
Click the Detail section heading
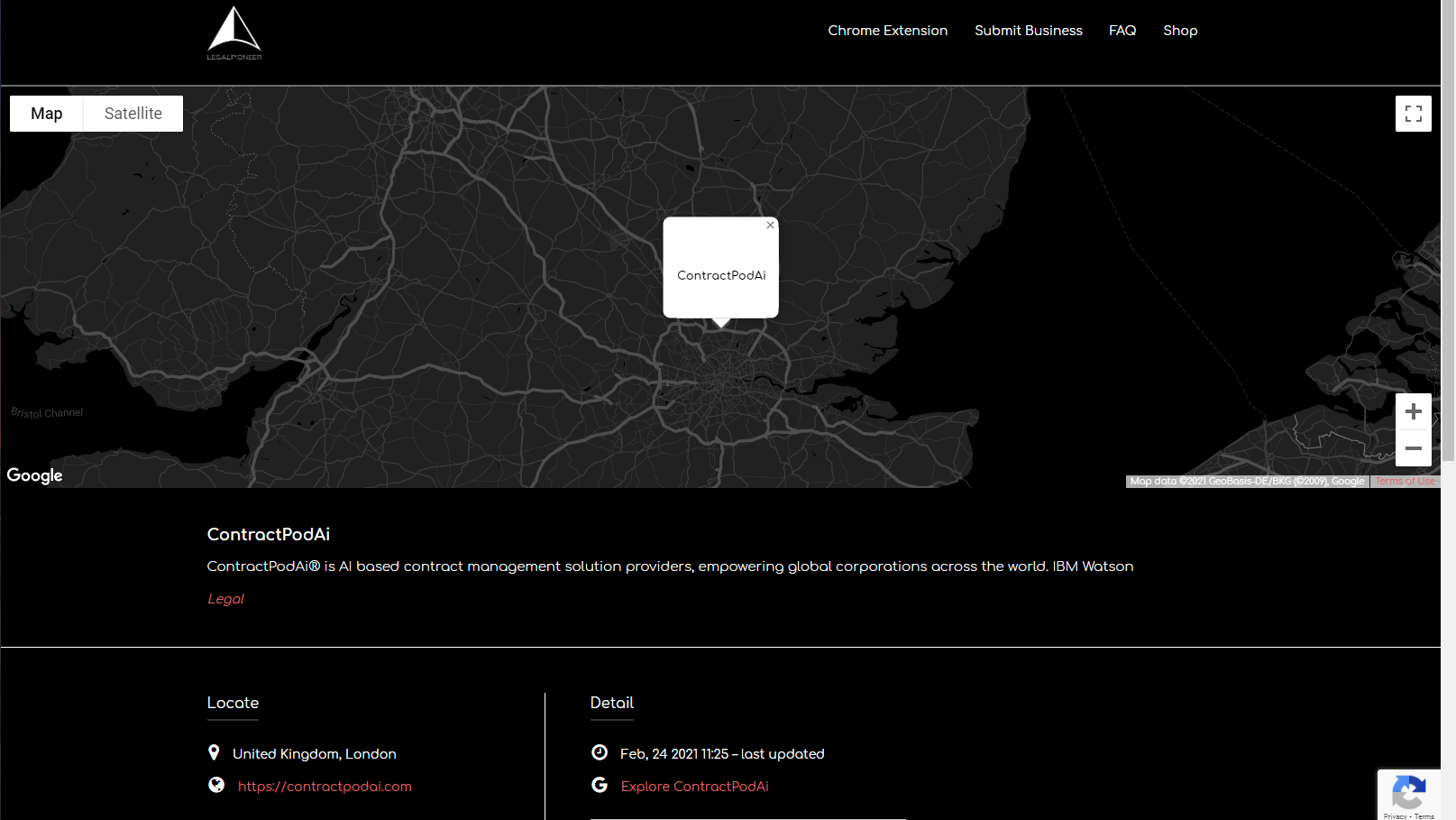[x=612, y=703]
